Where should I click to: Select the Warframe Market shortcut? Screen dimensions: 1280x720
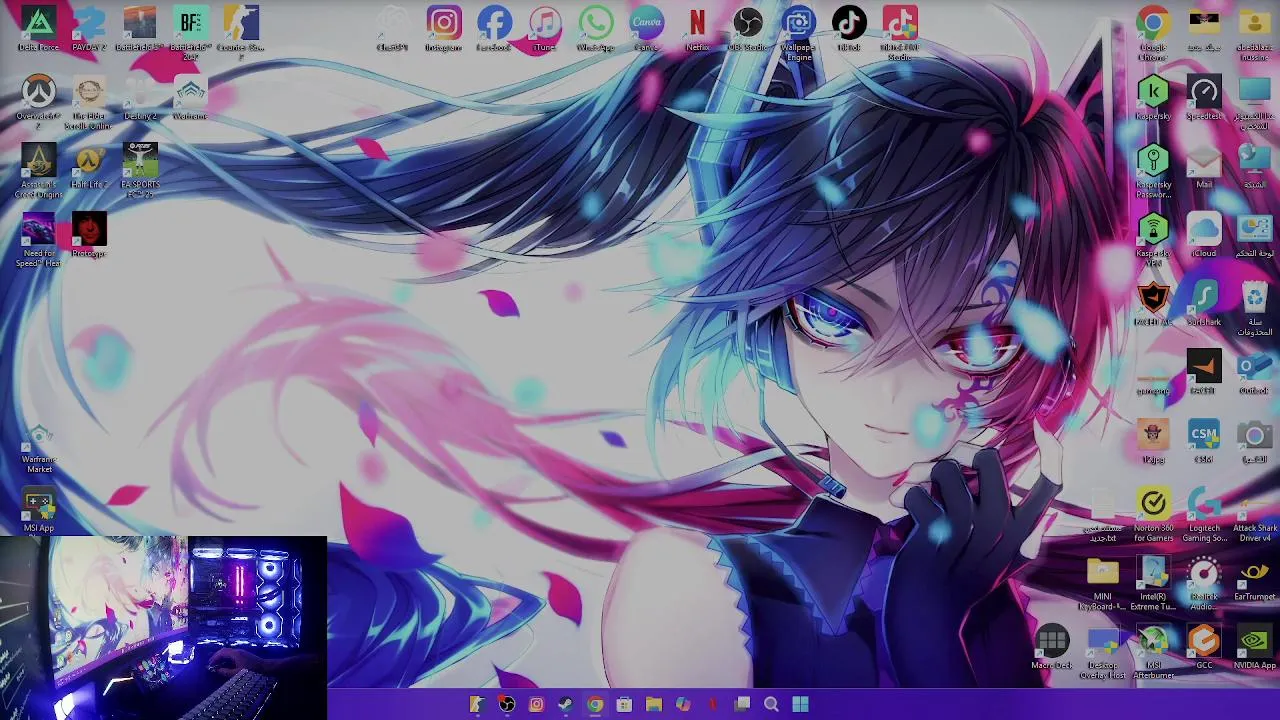click(38, 448)
